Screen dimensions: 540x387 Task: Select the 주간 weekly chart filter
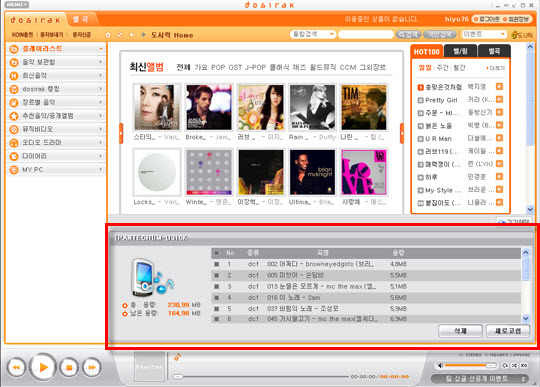tap(442, 68)
